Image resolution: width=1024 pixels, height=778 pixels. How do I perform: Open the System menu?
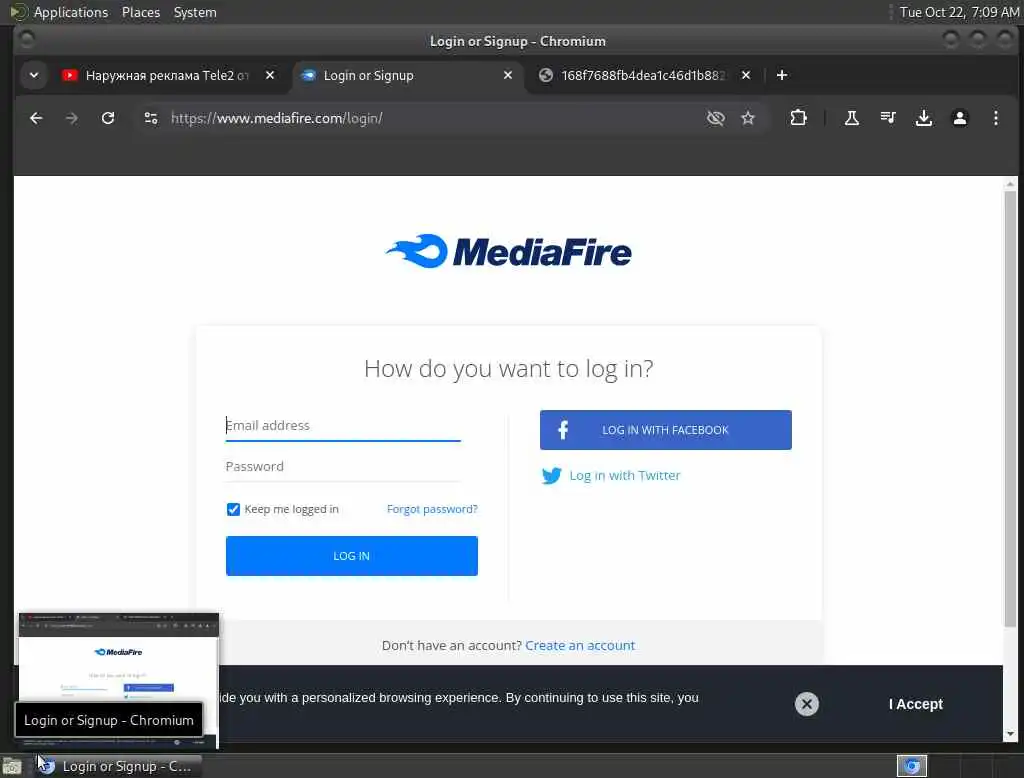pos(195,12)
